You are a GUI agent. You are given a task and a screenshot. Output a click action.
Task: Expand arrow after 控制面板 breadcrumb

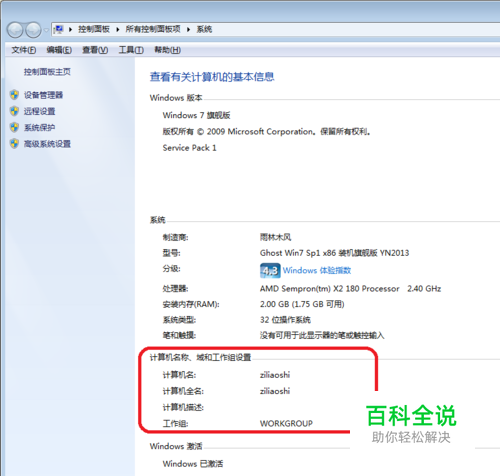tap(118, 29)
